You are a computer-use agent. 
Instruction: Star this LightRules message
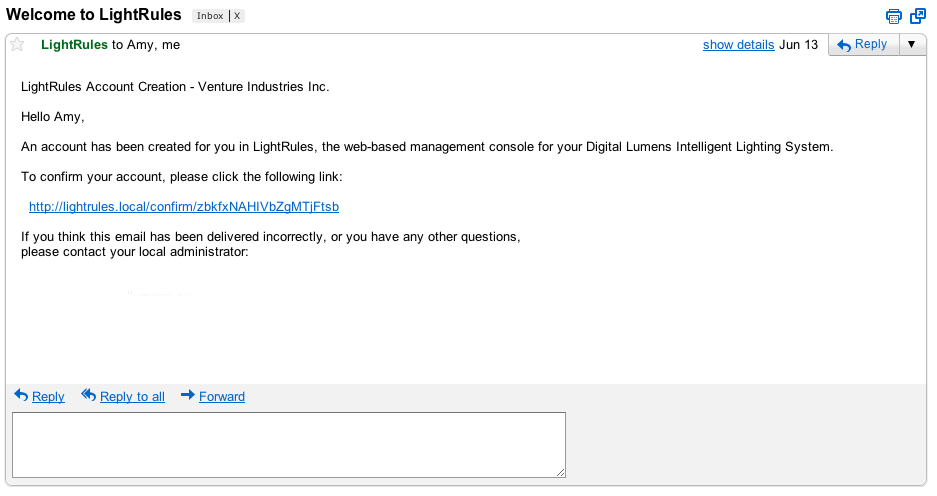pos(17,45)
